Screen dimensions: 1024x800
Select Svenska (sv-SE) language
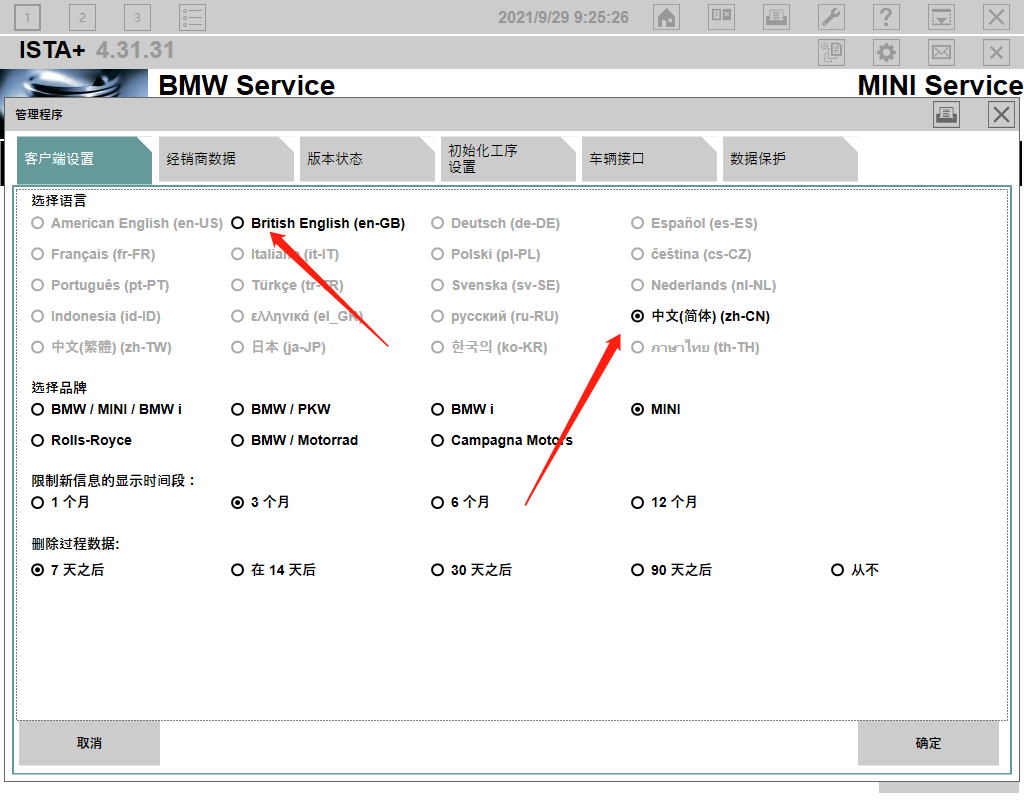click(495, 285)
